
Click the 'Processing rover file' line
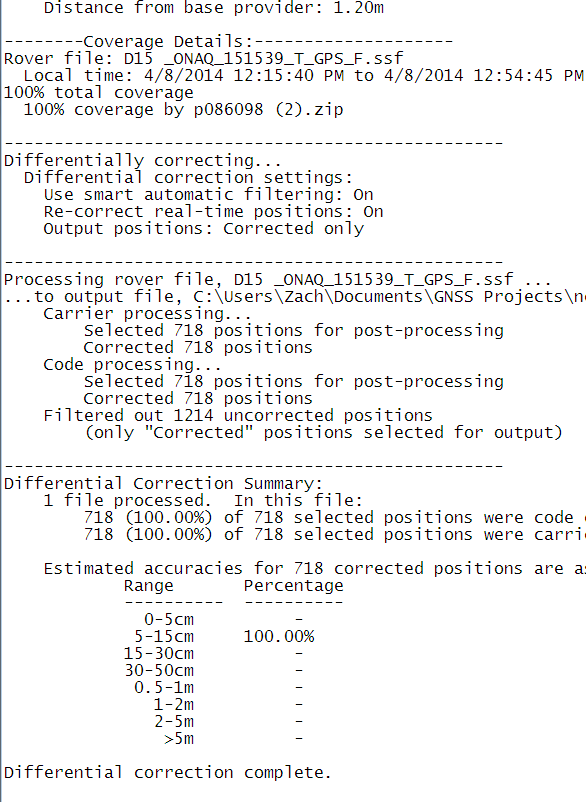click(x=278, y=280)
